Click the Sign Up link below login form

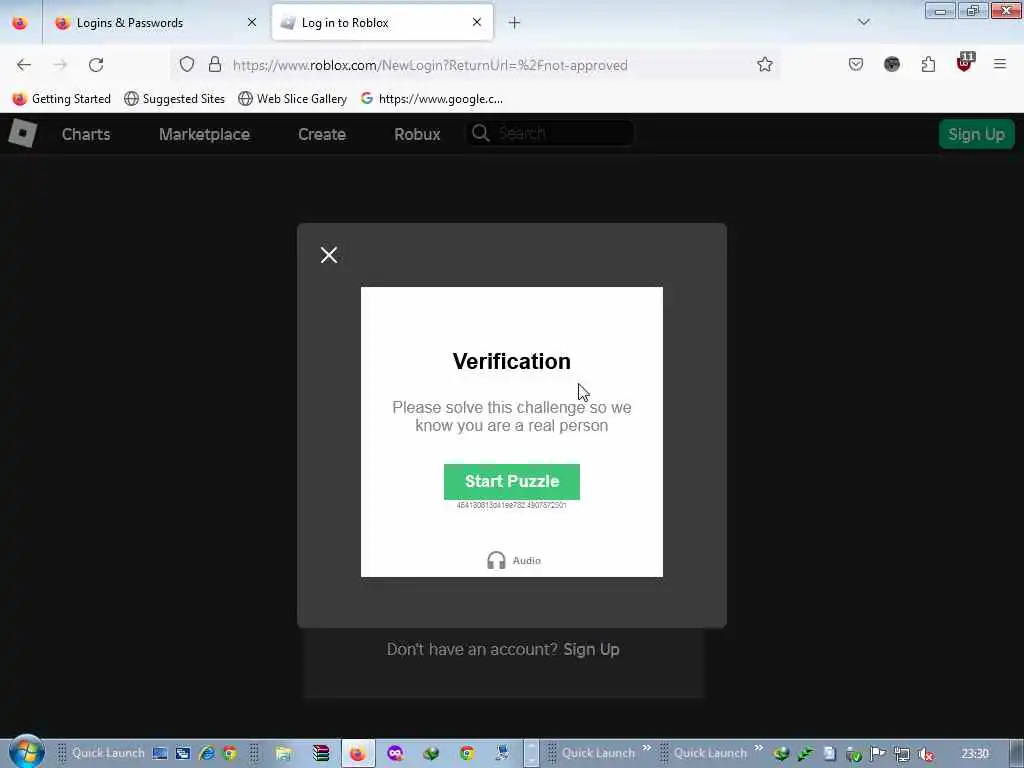click(x=591, y=649)
